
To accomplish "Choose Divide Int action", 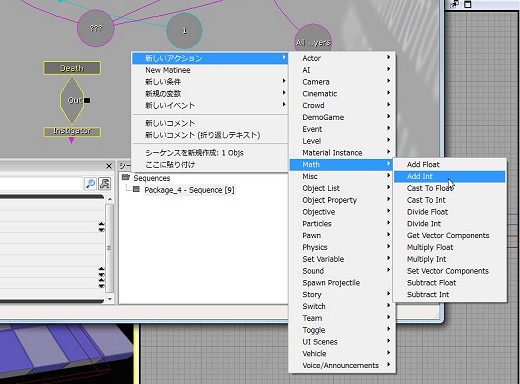I will [450, 224].
